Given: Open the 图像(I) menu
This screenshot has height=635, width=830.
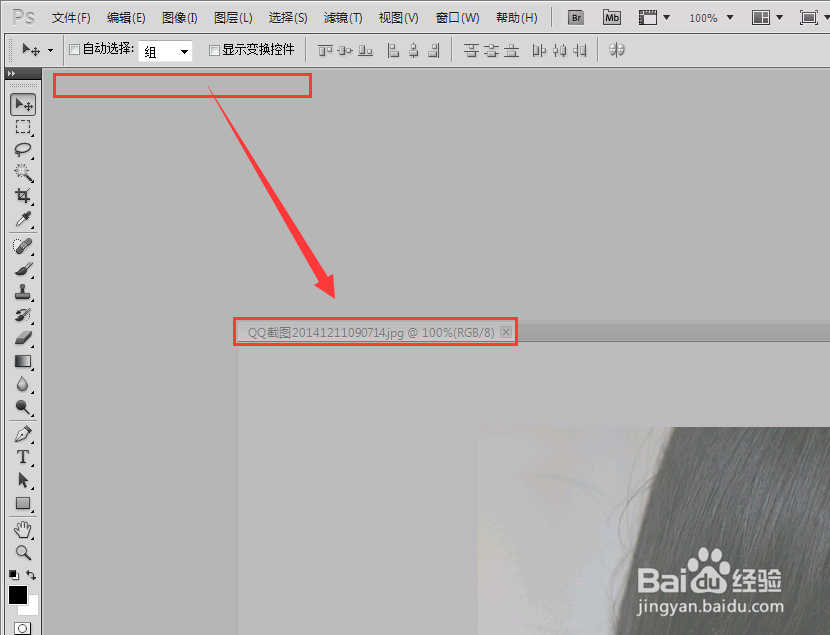Looking at the screenshot, I should pyautogui.click(x=179, y=18).
